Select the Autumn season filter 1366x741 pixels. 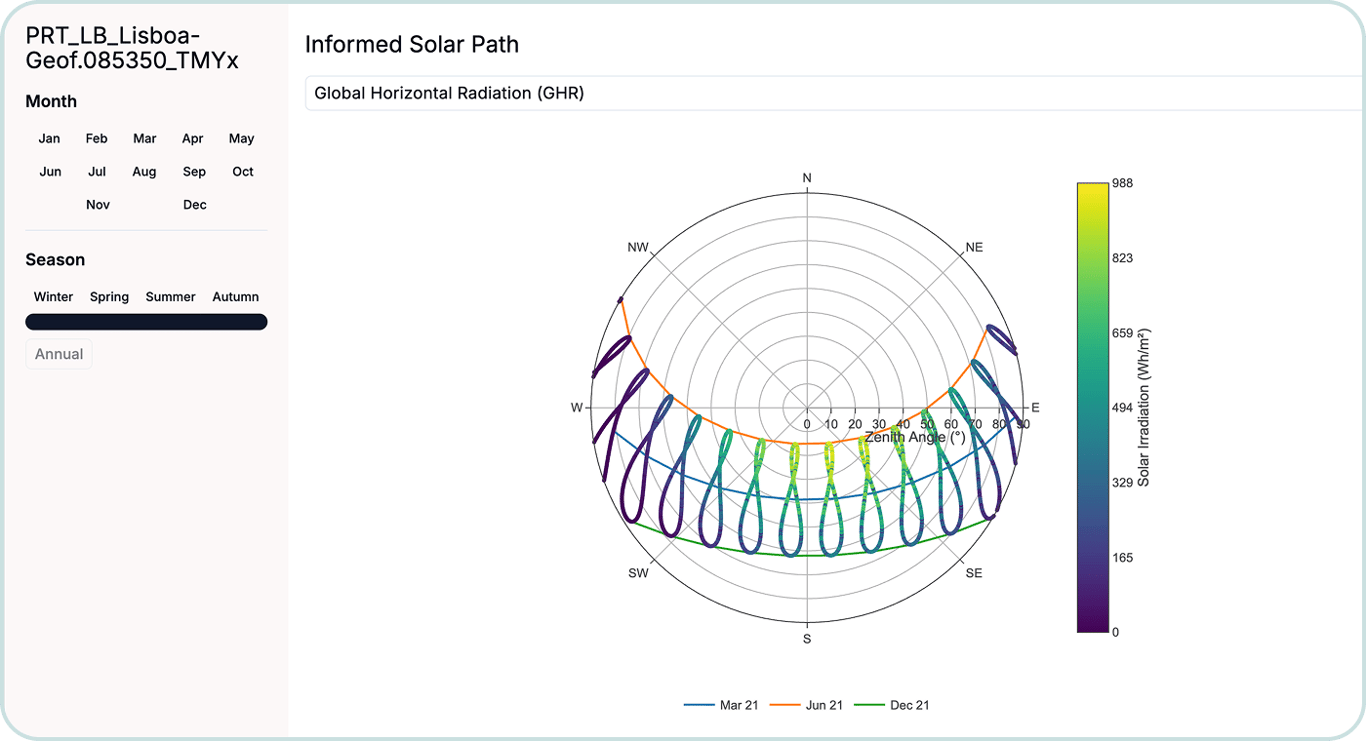click(x=235, y=296)
